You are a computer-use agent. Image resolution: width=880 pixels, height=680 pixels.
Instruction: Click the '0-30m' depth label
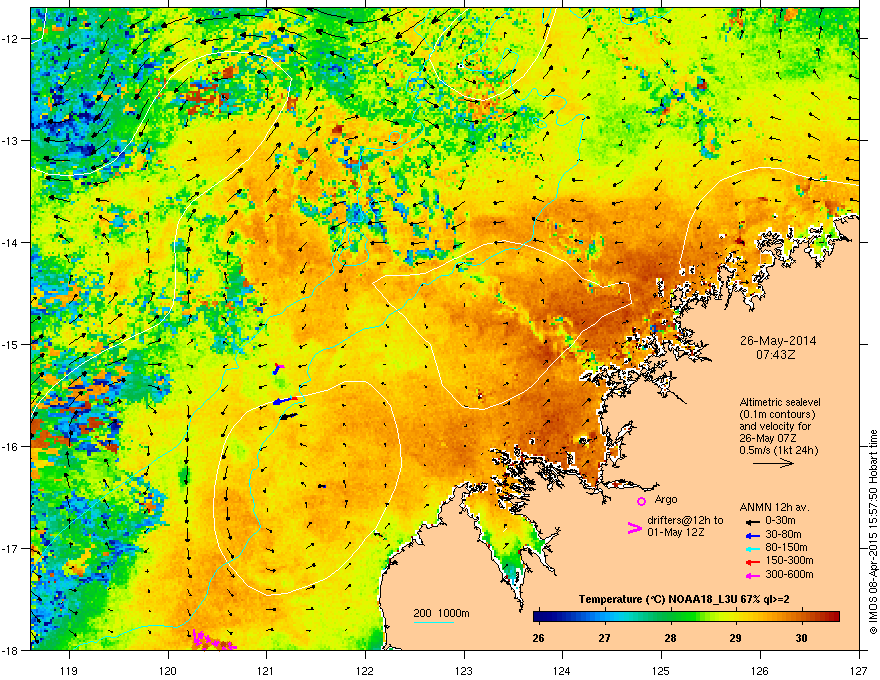pyautogui.click(x=780, y=521)
